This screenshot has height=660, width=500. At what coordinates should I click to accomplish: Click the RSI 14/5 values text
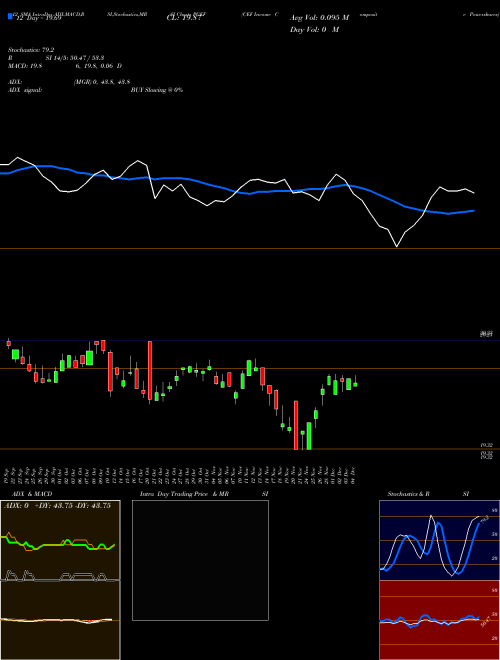point(75,58)
